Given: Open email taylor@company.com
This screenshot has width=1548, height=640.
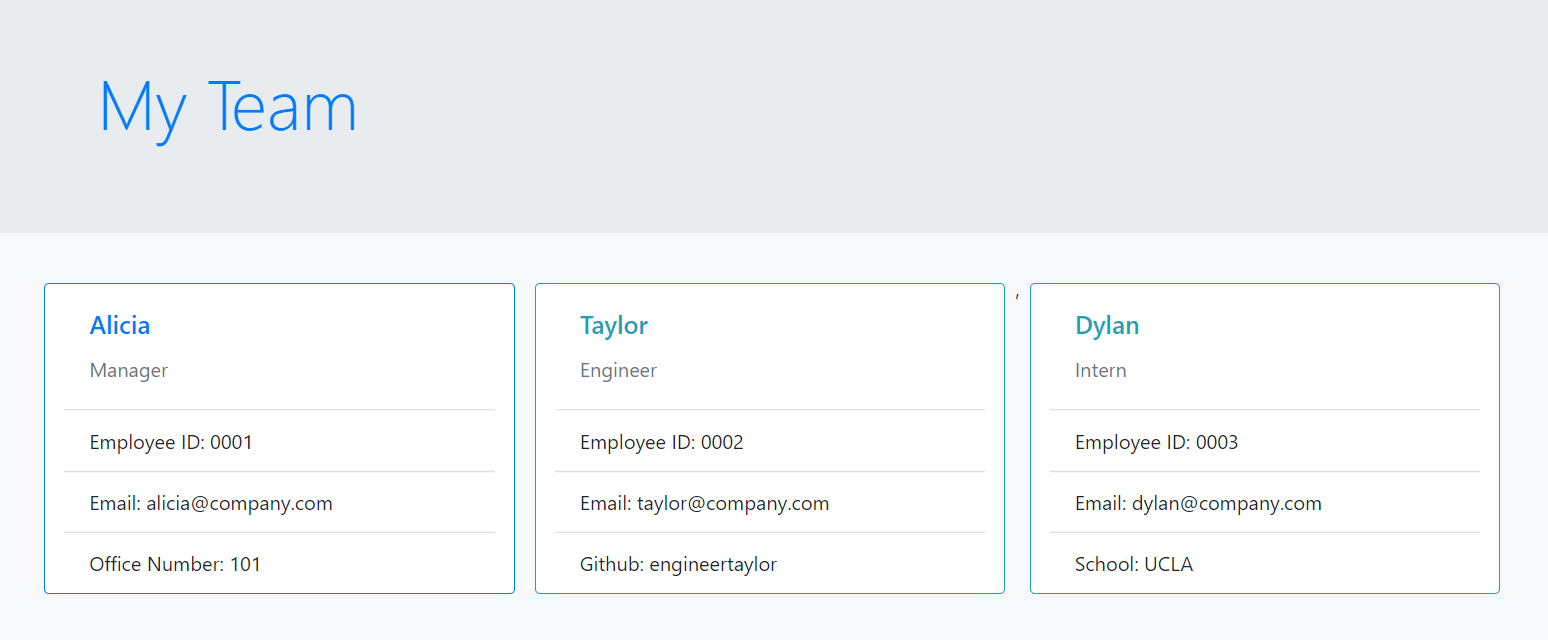Looking at the screenshot, I should 733,503.
